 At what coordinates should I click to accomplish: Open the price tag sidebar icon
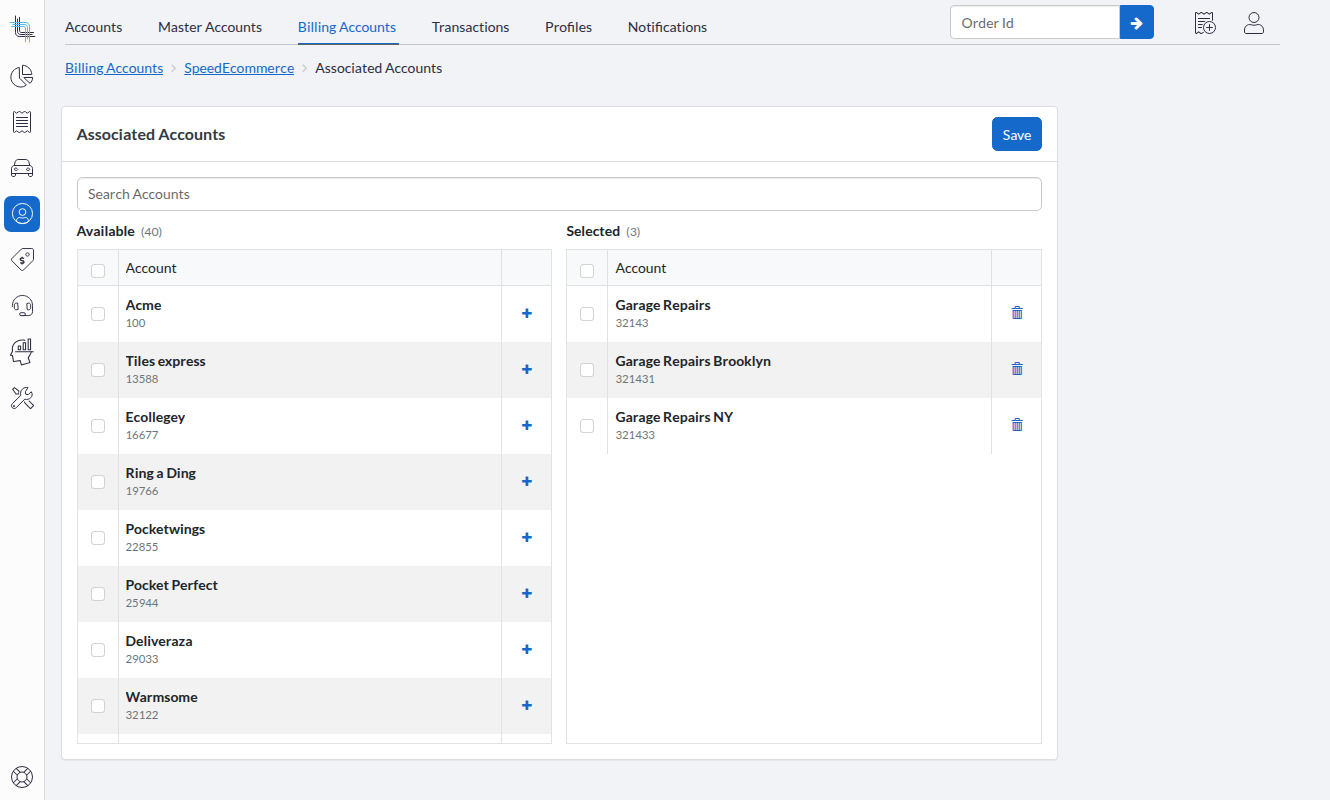click(22, 259)
